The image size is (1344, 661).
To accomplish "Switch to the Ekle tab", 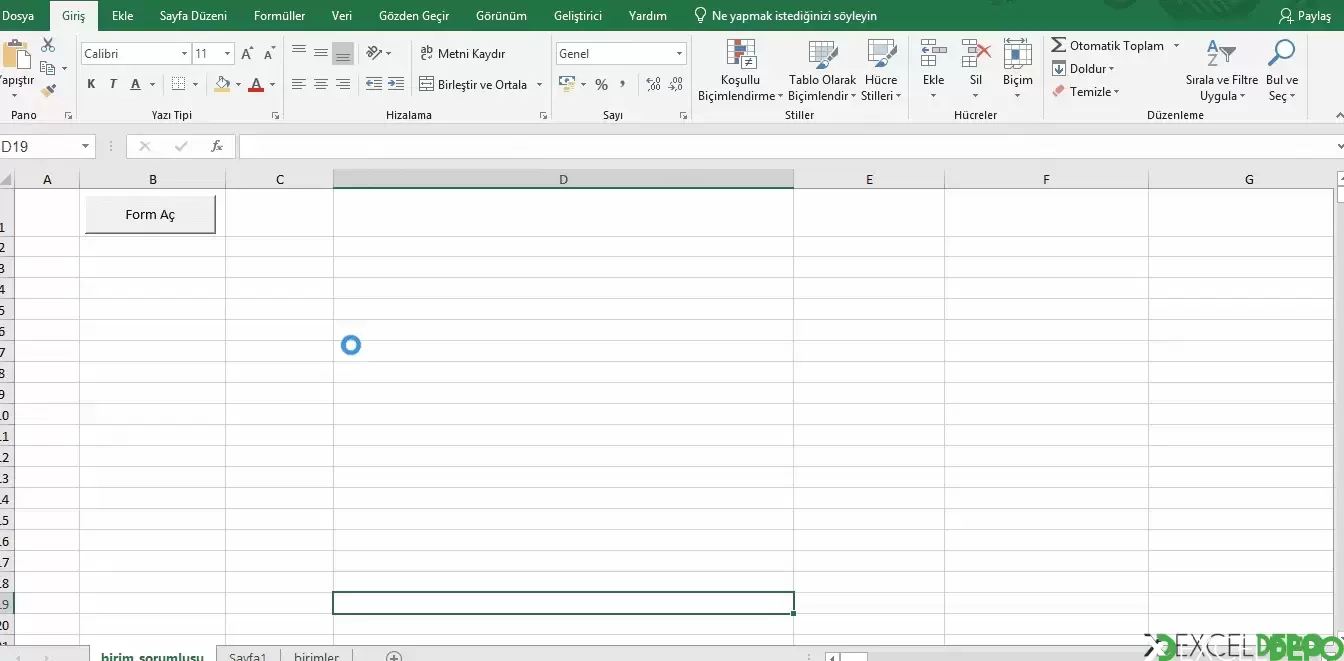I will [123, 16].
